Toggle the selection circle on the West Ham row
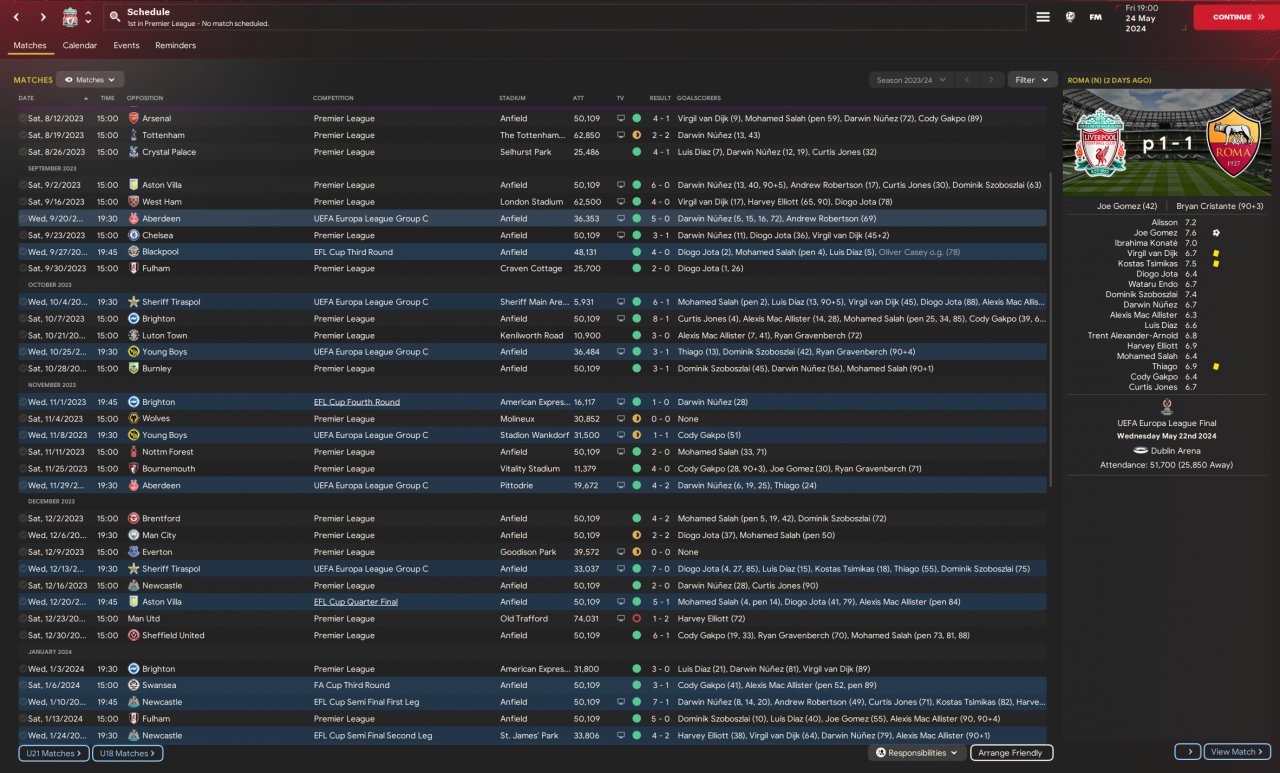The width and height of the screenshot is (1280, 773). point(23,202)
